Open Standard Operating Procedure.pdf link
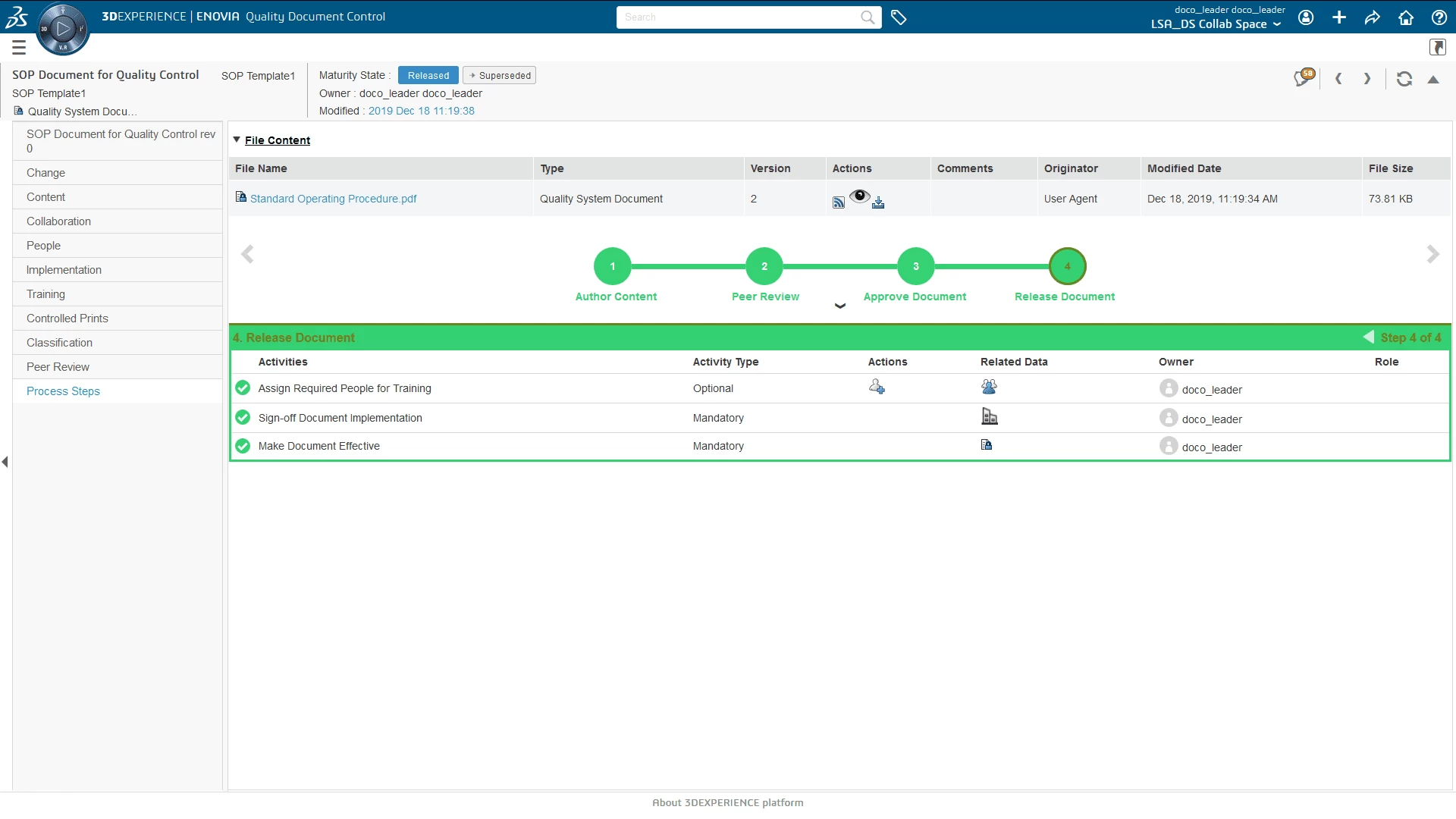 point(333,199)
